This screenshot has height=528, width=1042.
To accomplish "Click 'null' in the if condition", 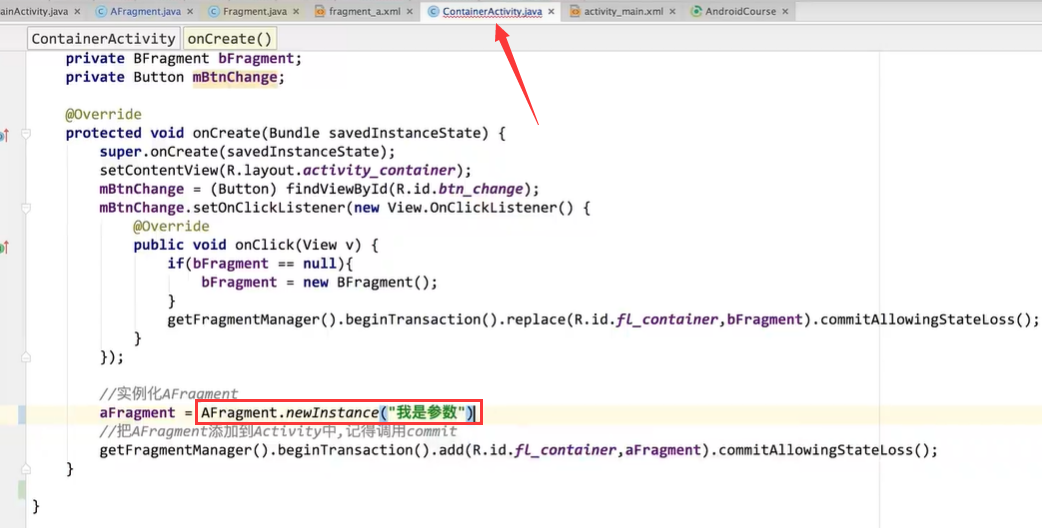I will tap(320, 264).
